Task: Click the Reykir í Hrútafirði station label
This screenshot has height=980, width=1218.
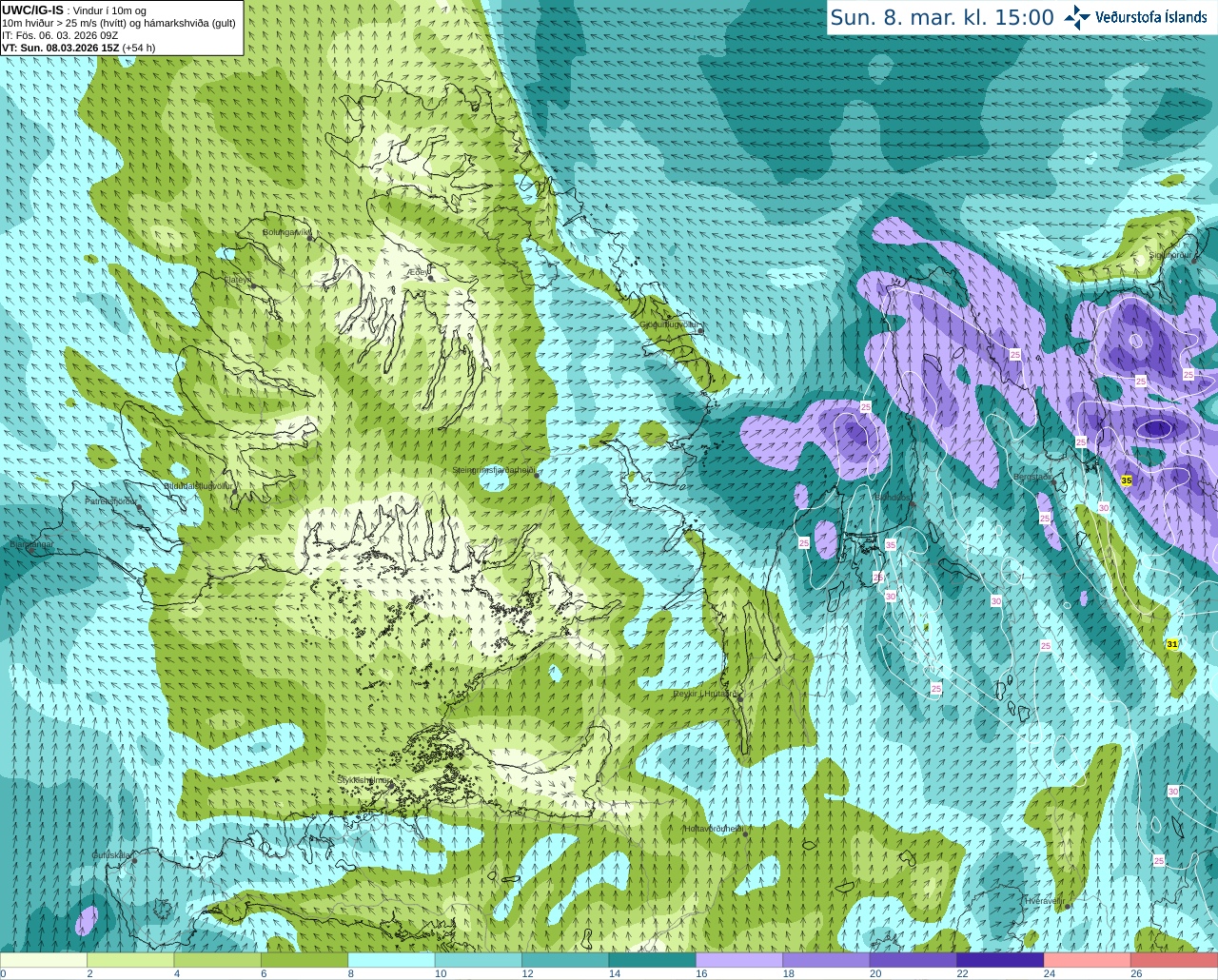Action: click(x=706, y=694)
